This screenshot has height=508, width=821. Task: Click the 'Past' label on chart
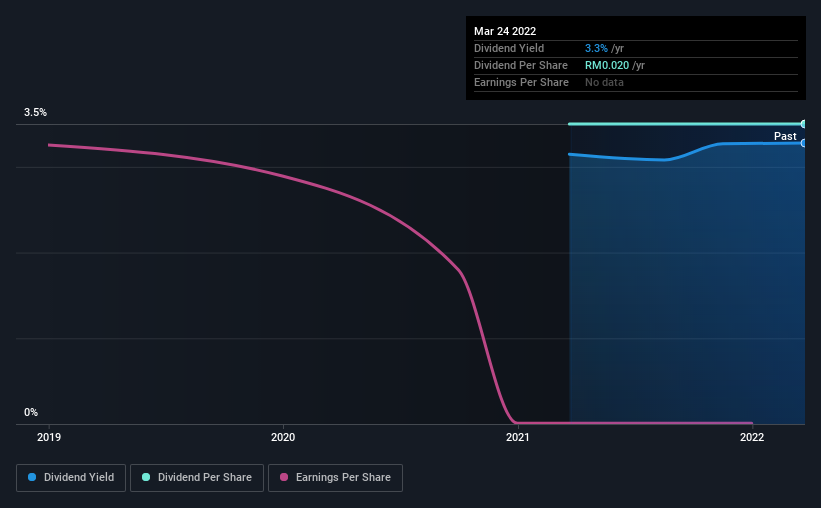pos(785,136)
